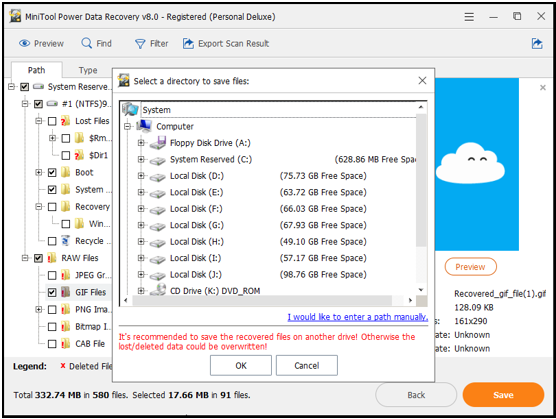Image resolution: width=556 pixels, height=419 pixels.
Task: Click the orange Save button
Action: click(x=503, y=395)
